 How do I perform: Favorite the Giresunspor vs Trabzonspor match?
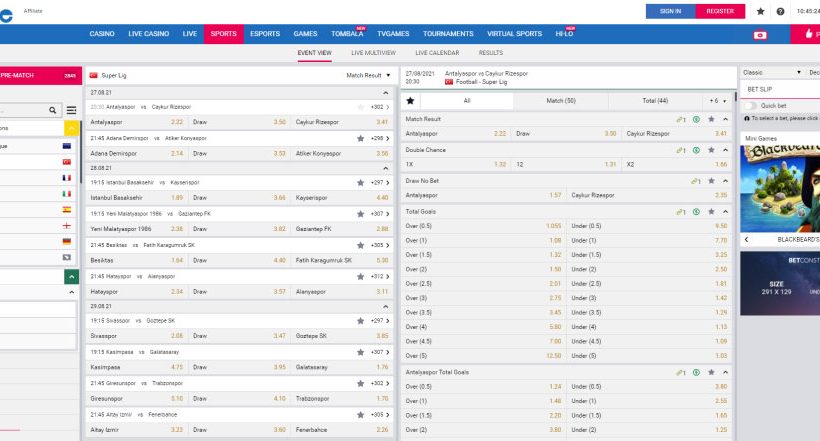pos(360,383)
